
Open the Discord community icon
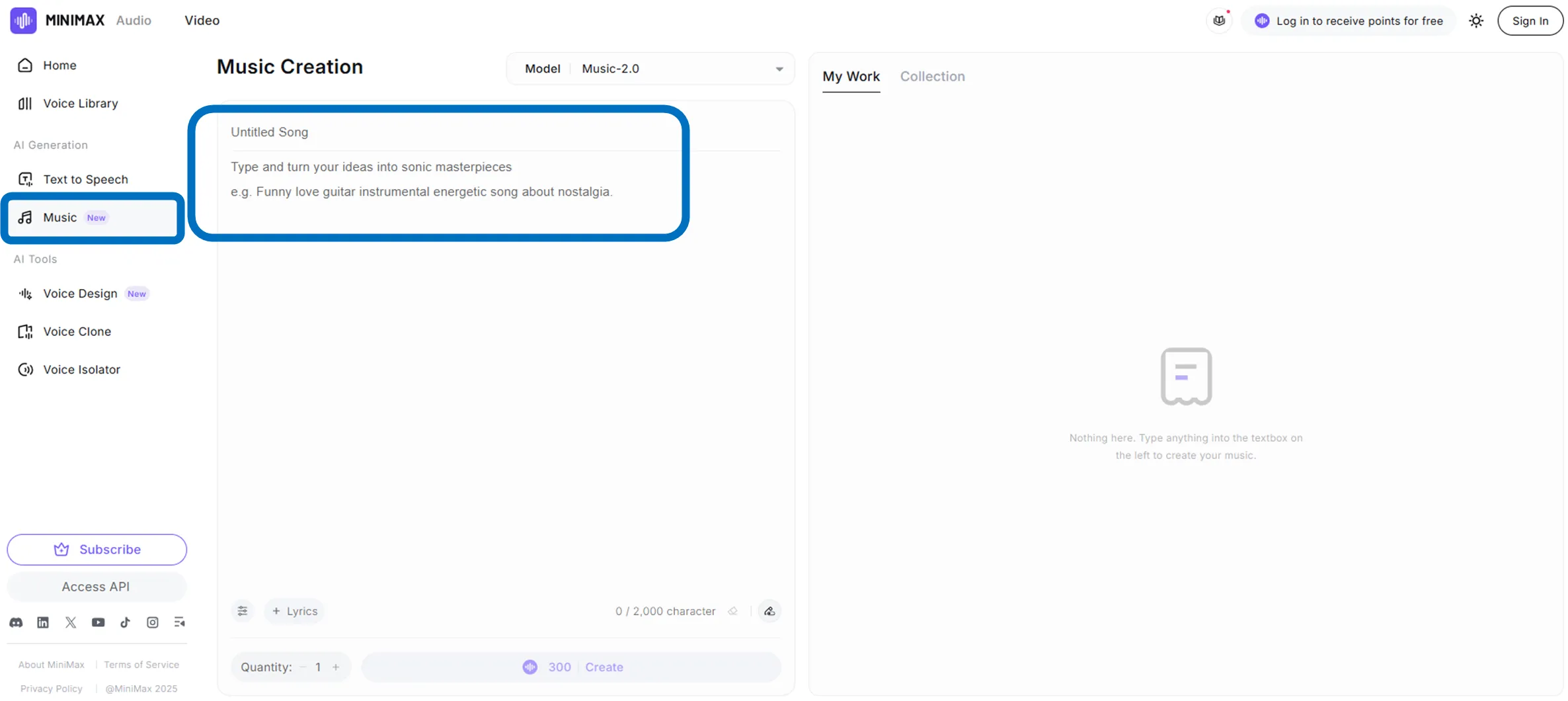pyautogui.click(x=16, y=622)
